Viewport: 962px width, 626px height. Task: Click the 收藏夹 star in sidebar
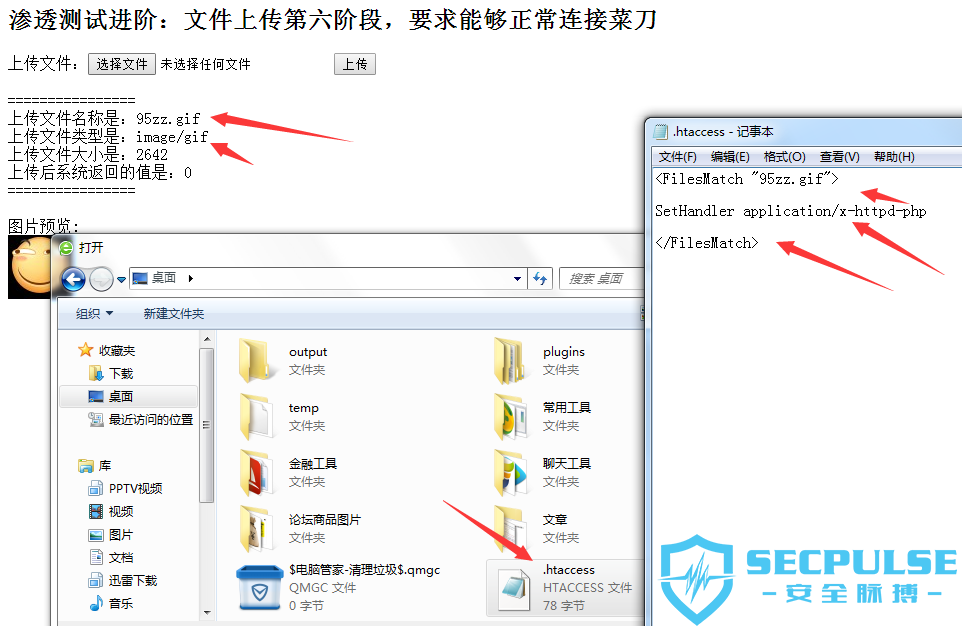click(85, 350)
